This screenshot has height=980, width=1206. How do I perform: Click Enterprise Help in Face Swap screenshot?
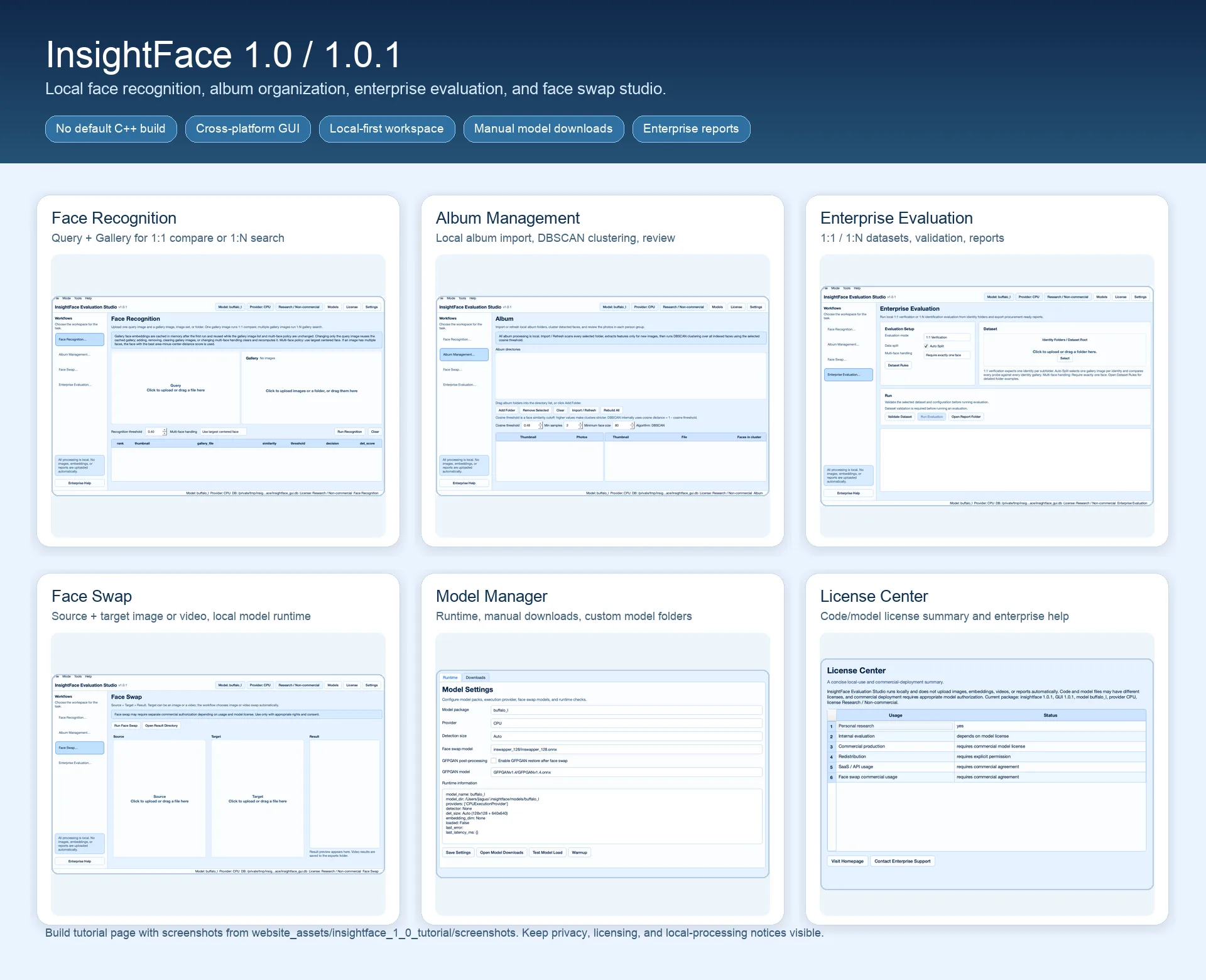[x=80, y=861]
